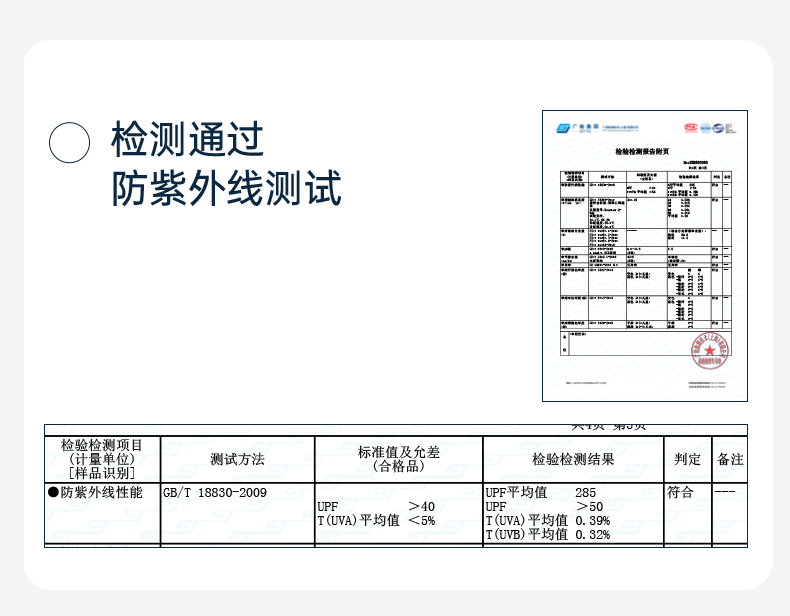Click the 检验检测报告附页 title in the thumbnail
The image size is (790, 616).
[x=642, y=151]
